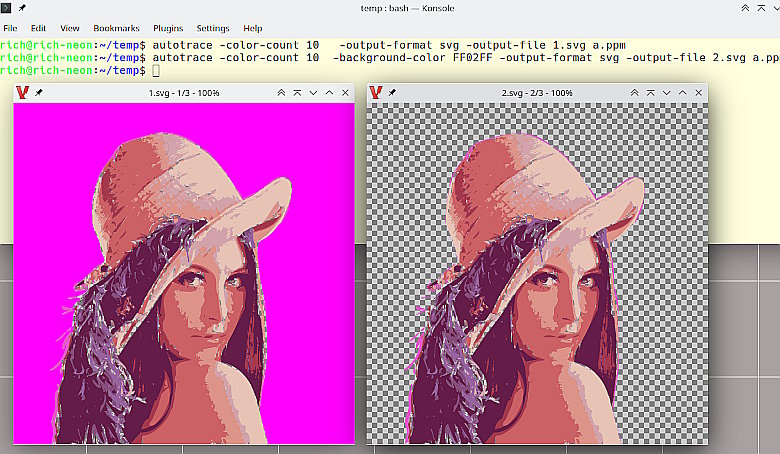Viewport: 780px width, 454px height.
Task: Toggle keep-above on the 2.svg window
Action: (x=634, y=92)
